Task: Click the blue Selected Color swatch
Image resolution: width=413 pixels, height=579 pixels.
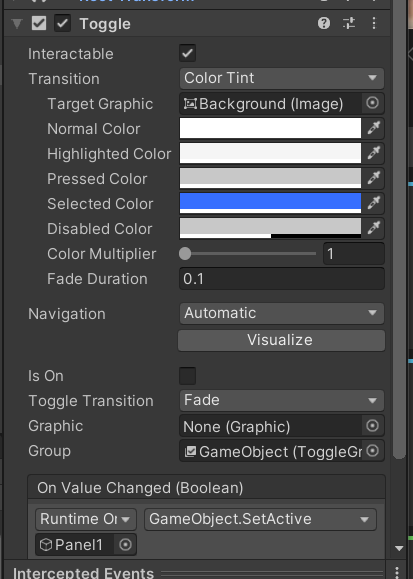Action: (x=270, y=203)
